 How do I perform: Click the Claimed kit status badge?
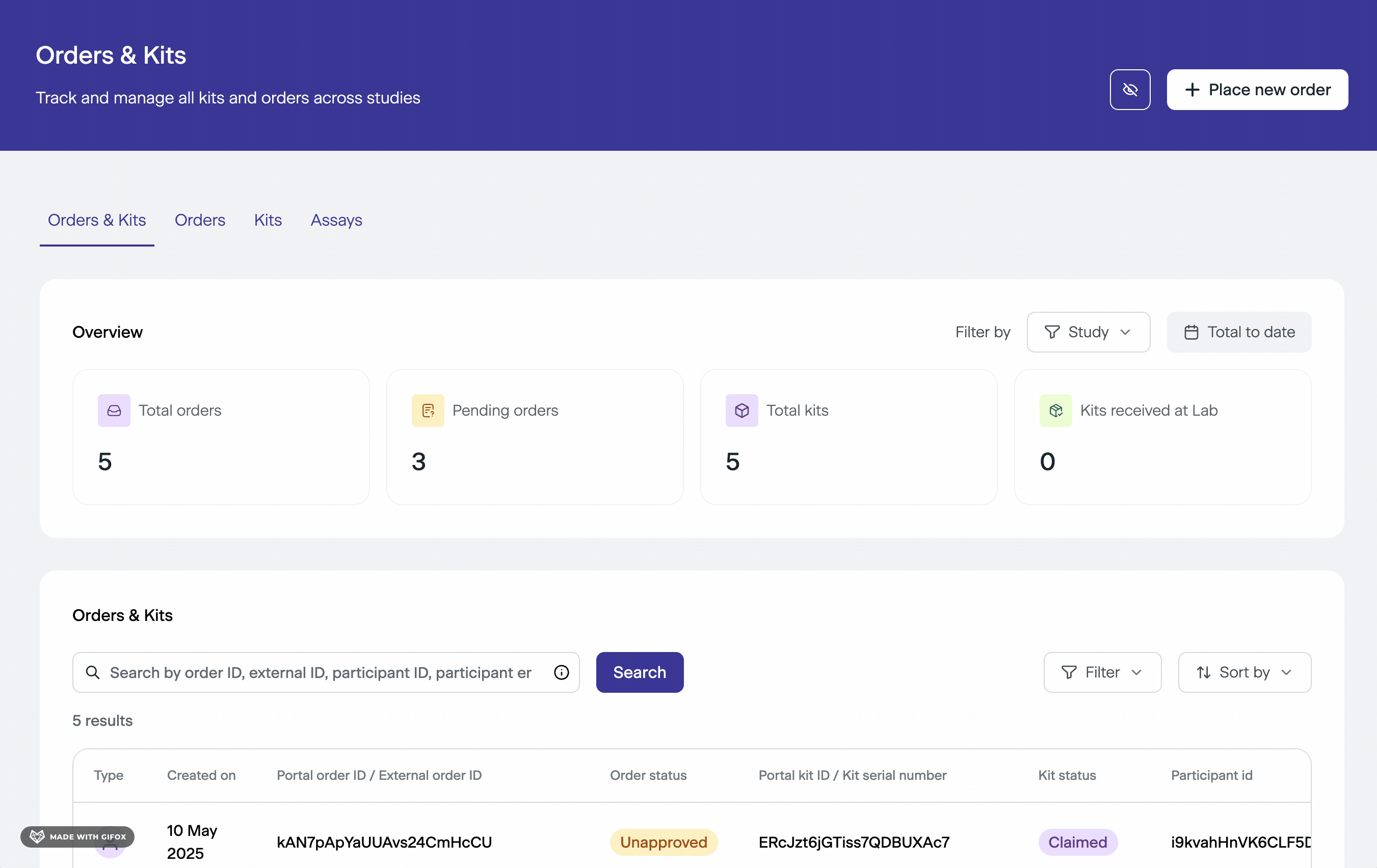point(1077,842)
